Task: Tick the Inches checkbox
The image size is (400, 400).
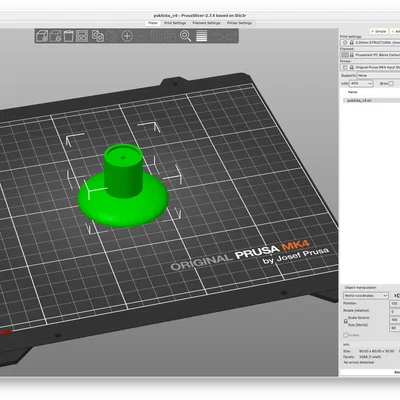Action: coord(346,335)
